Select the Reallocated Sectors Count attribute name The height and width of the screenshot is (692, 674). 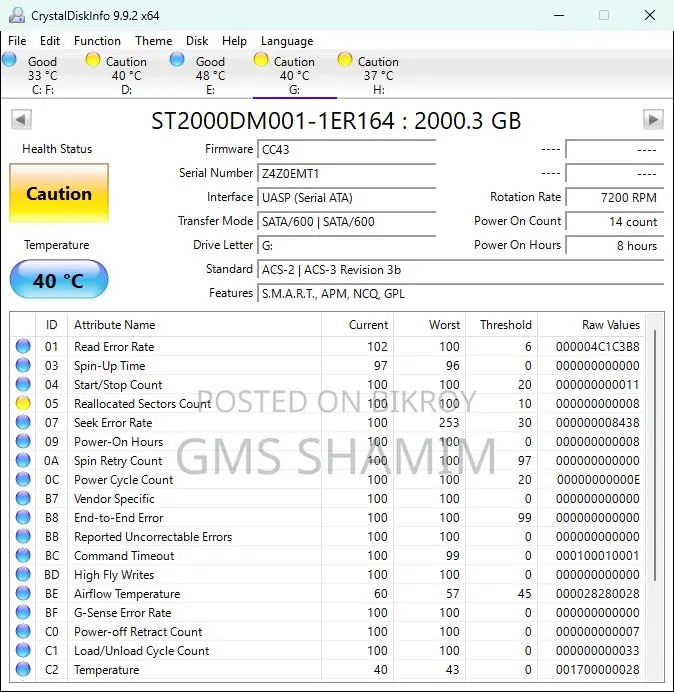143,403
